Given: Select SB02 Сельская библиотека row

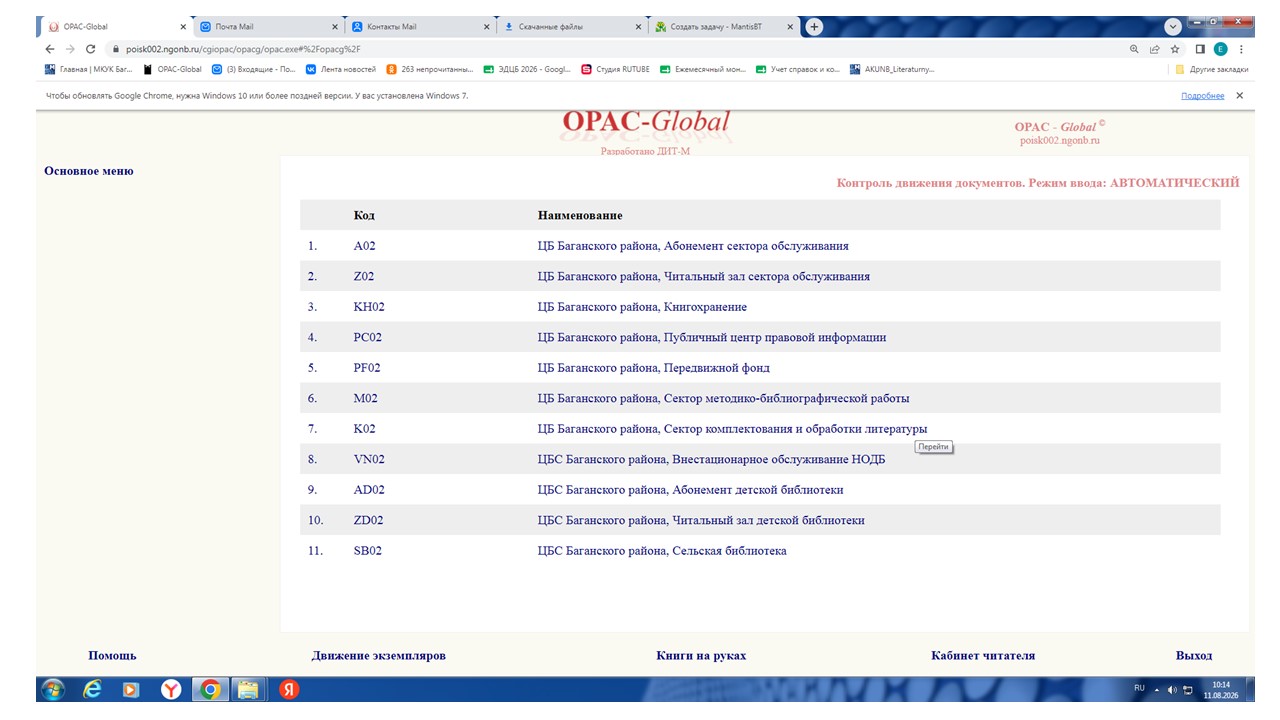Looking at the screenshot, I should (760, 551).
